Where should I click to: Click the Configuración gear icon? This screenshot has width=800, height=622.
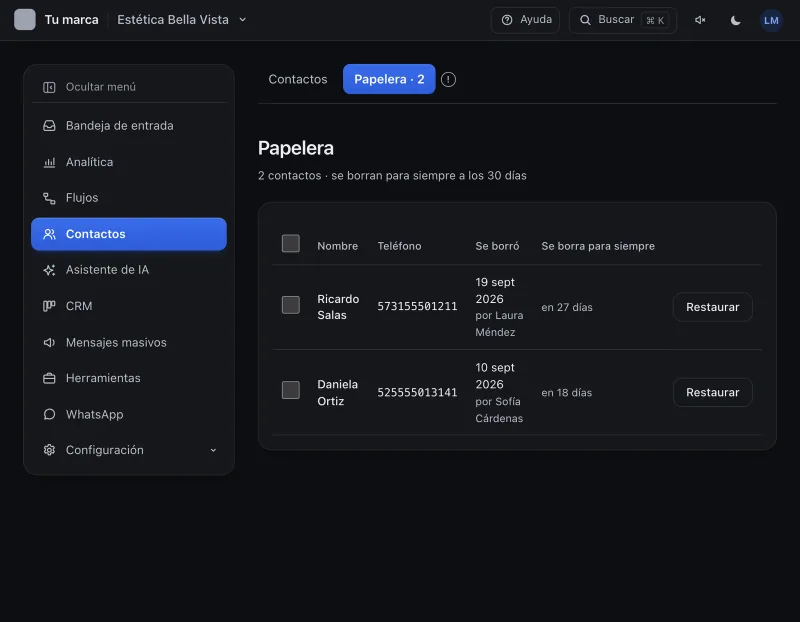(x=49, y=450)
